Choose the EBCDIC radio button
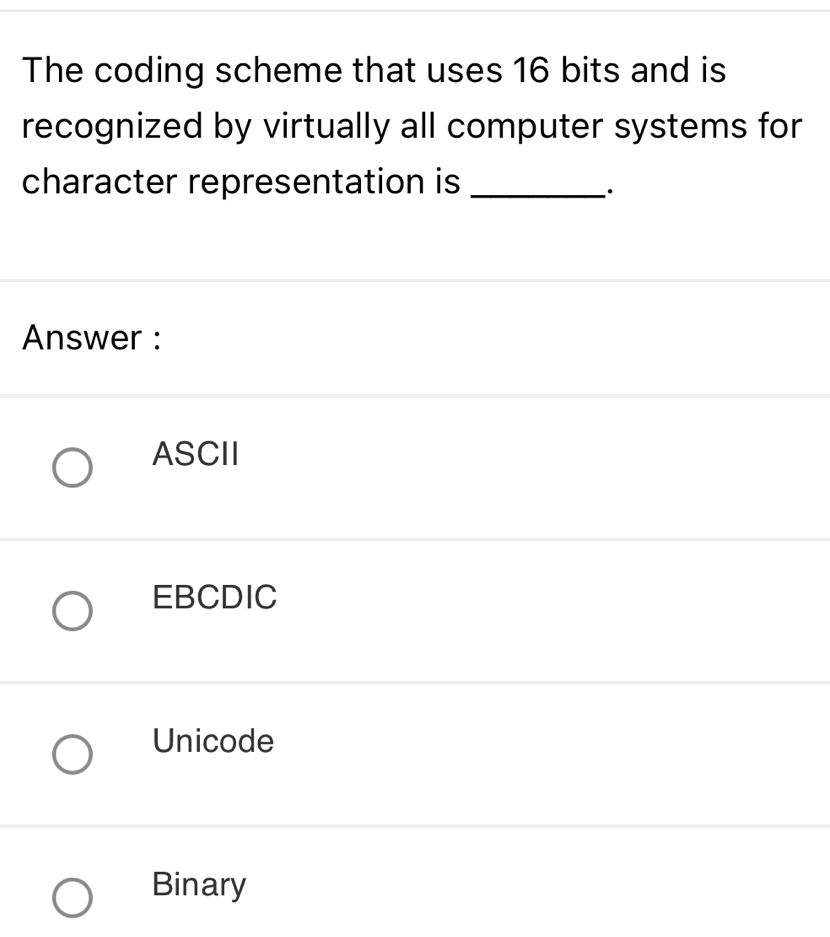Screen dimensions: 830x937 point(72,612)
